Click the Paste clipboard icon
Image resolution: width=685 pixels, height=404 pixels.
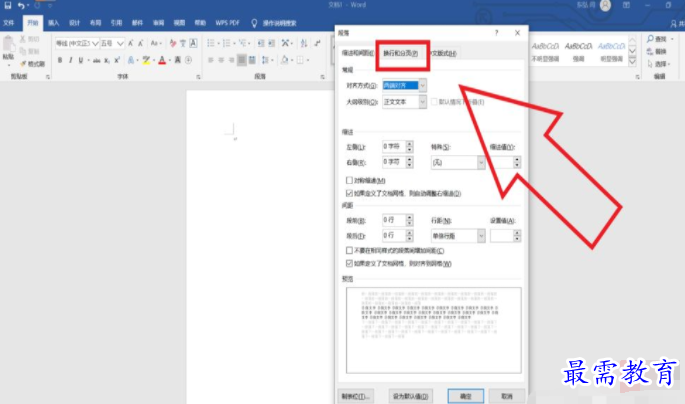point(8,44)
